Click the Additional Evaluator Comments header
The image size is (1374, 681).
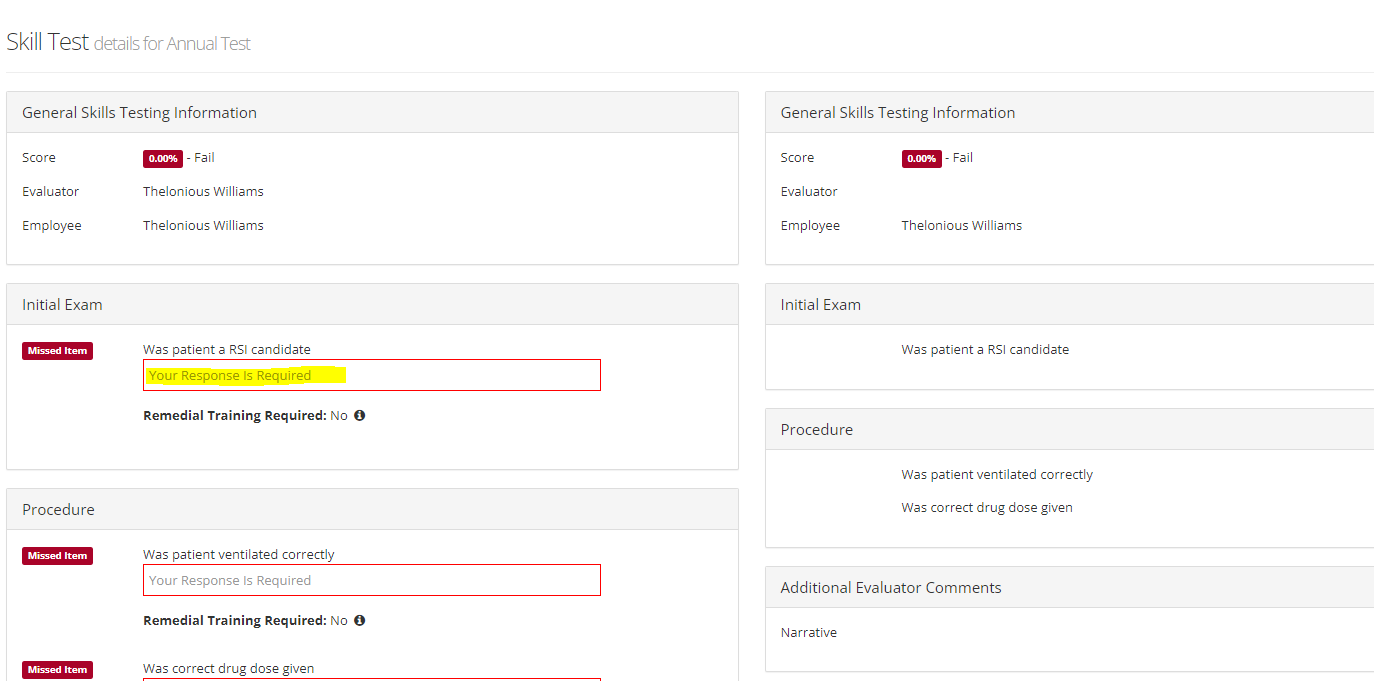pyautogui.click(x=890, y=588)
